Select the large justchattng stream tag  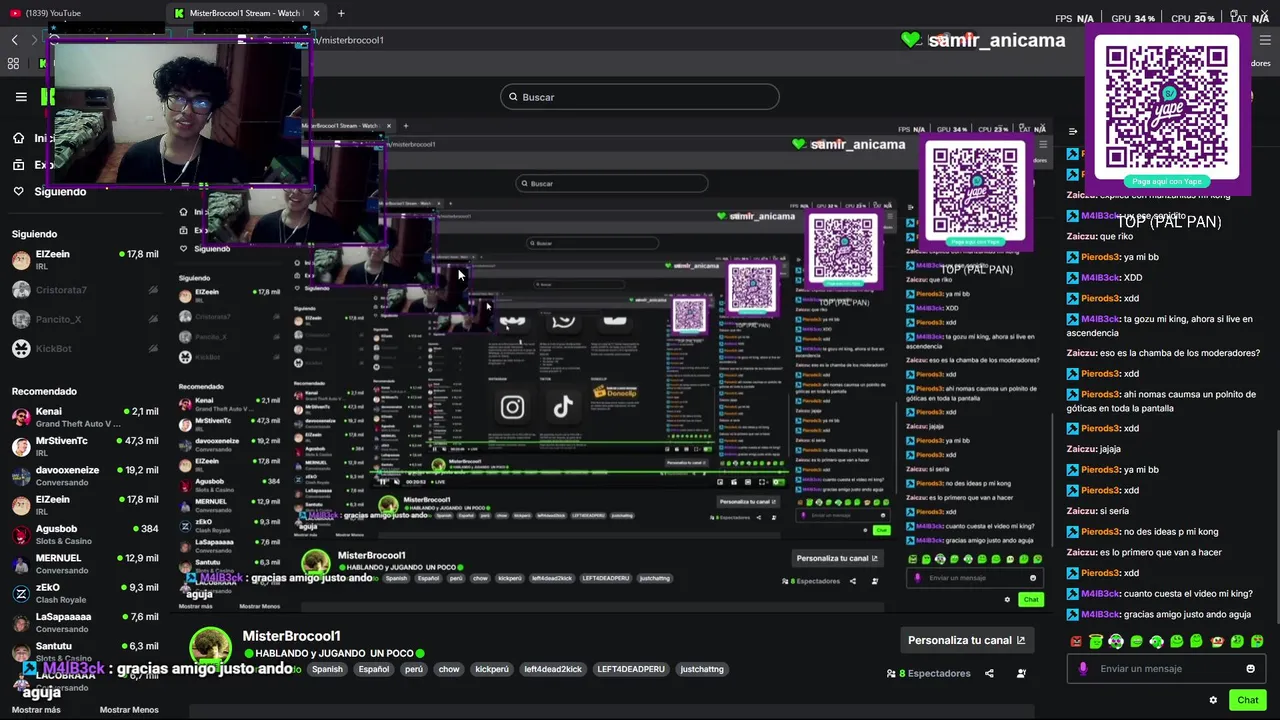702,669
